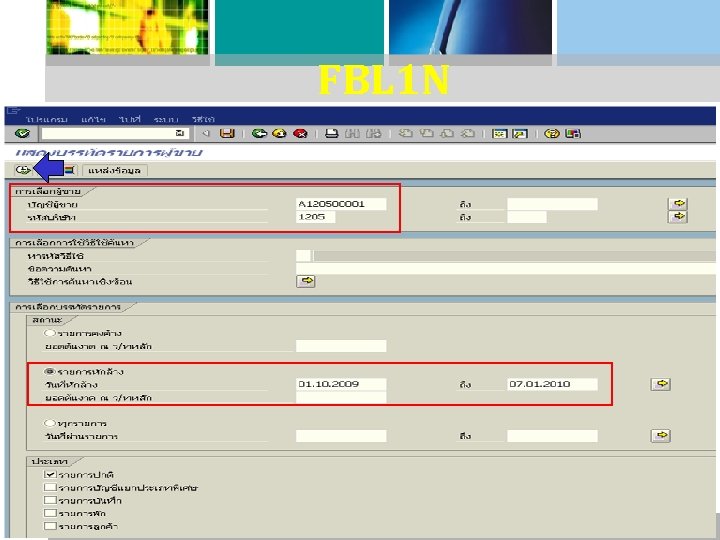Viewport: 720px width, 540px height.
Task: Click the Customize Local Layout icon
Action: tap(573, 134)
